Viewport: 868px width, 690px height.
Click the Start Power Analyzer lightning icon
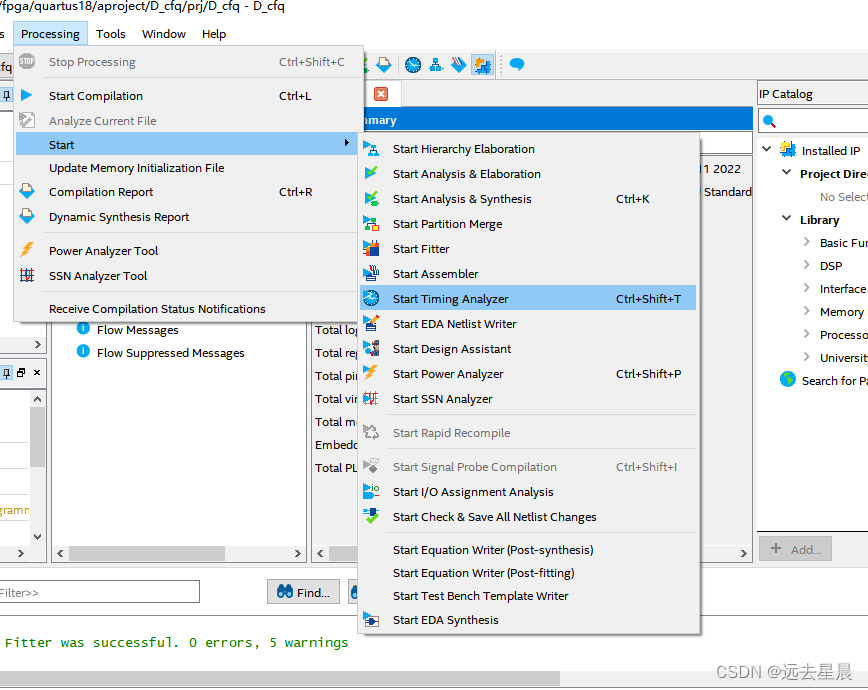371,373
